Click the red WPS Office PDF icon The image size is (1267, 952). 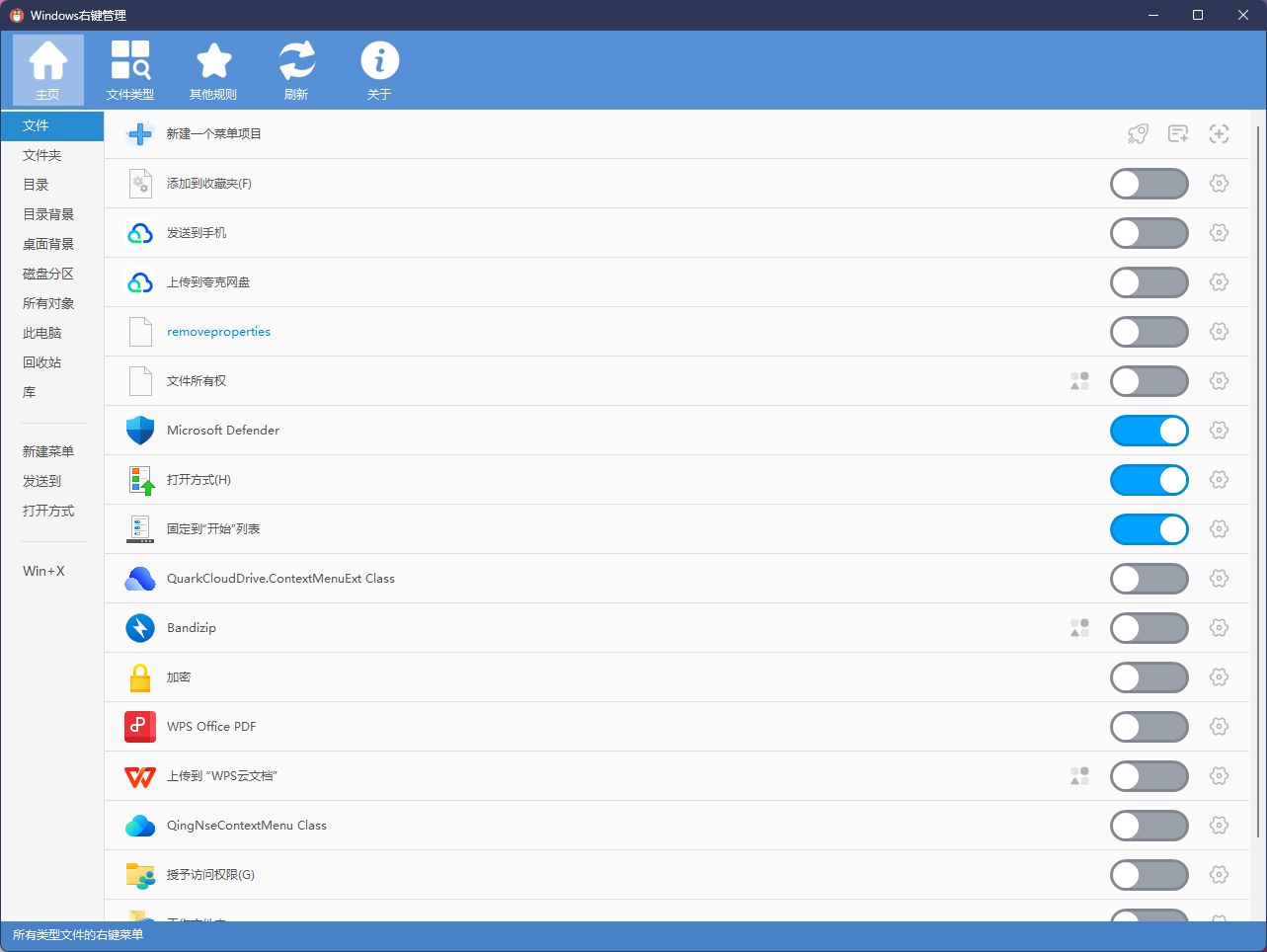(x=140, y=727)
